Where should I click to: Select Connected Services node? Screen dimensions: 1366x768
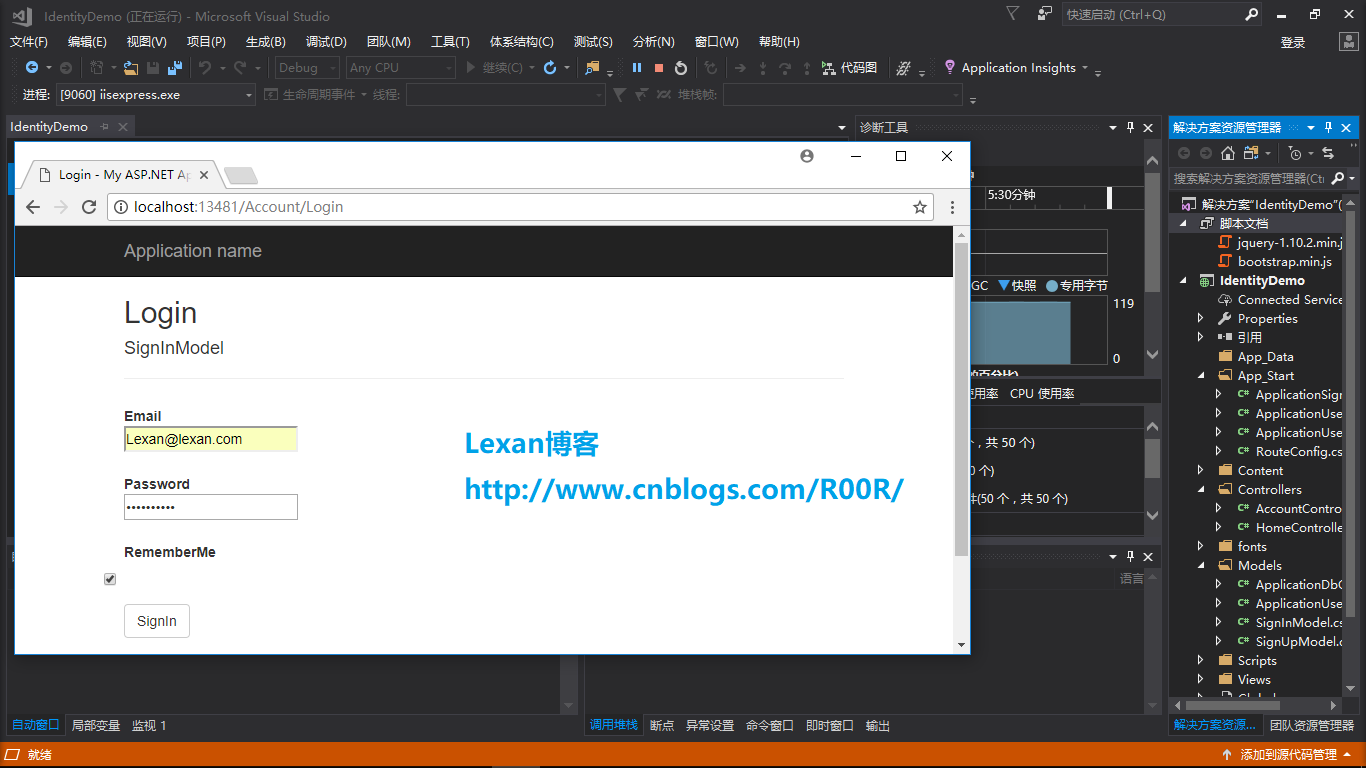pos(1289,300)
